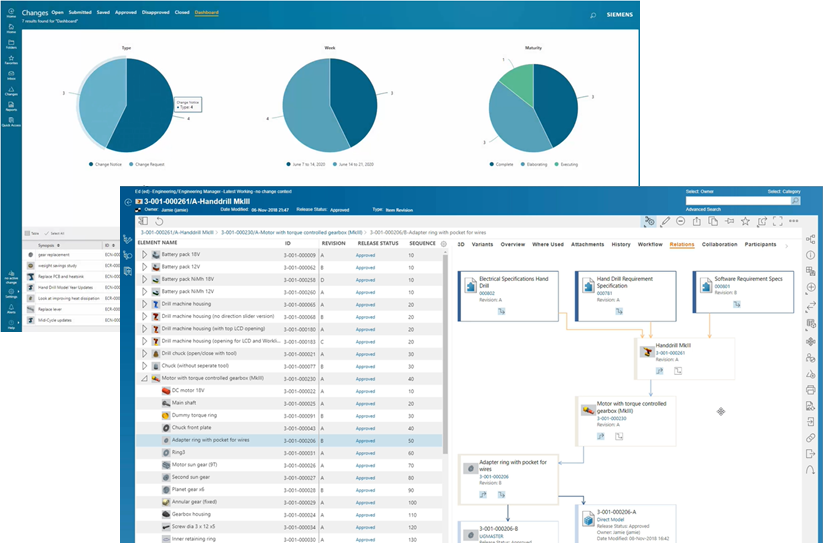Open the three-dots more commands menu
This screenshot has height=543, width=823.
[794, 221]
